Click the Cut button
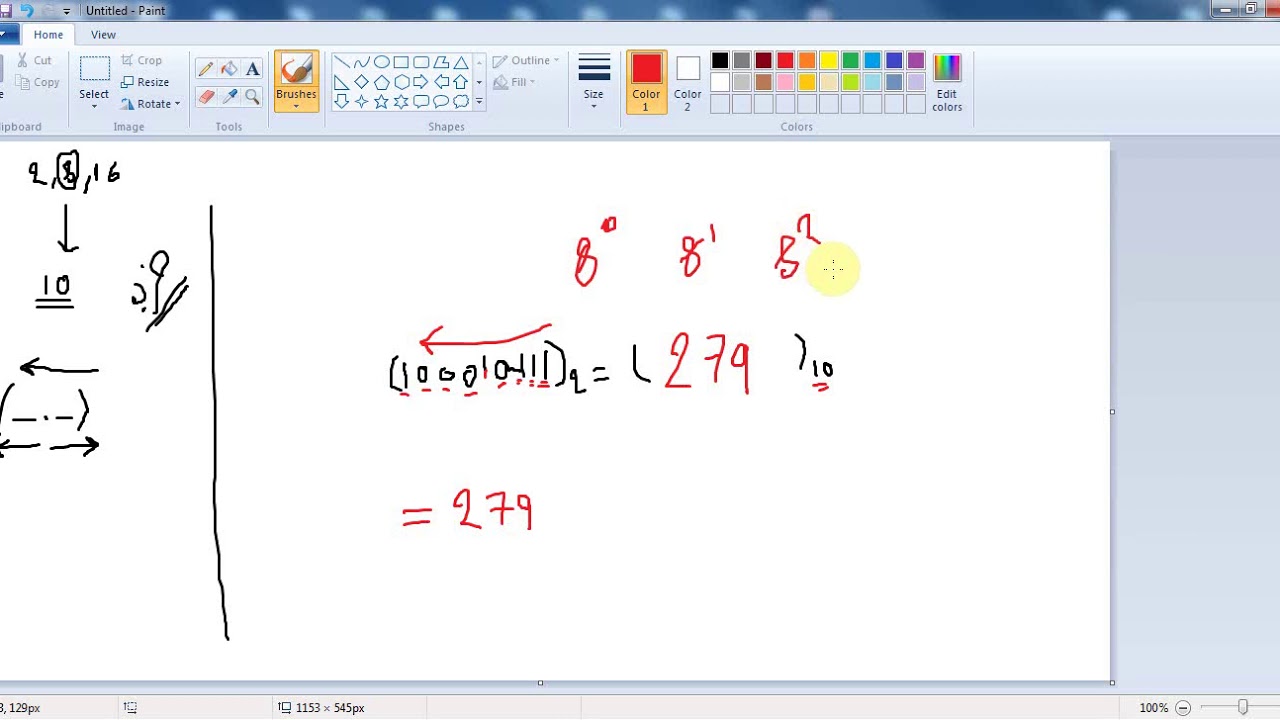Image resolution: width=1280 pixels, height=720 pixels. pyautogui.click(x=34, y=60)
